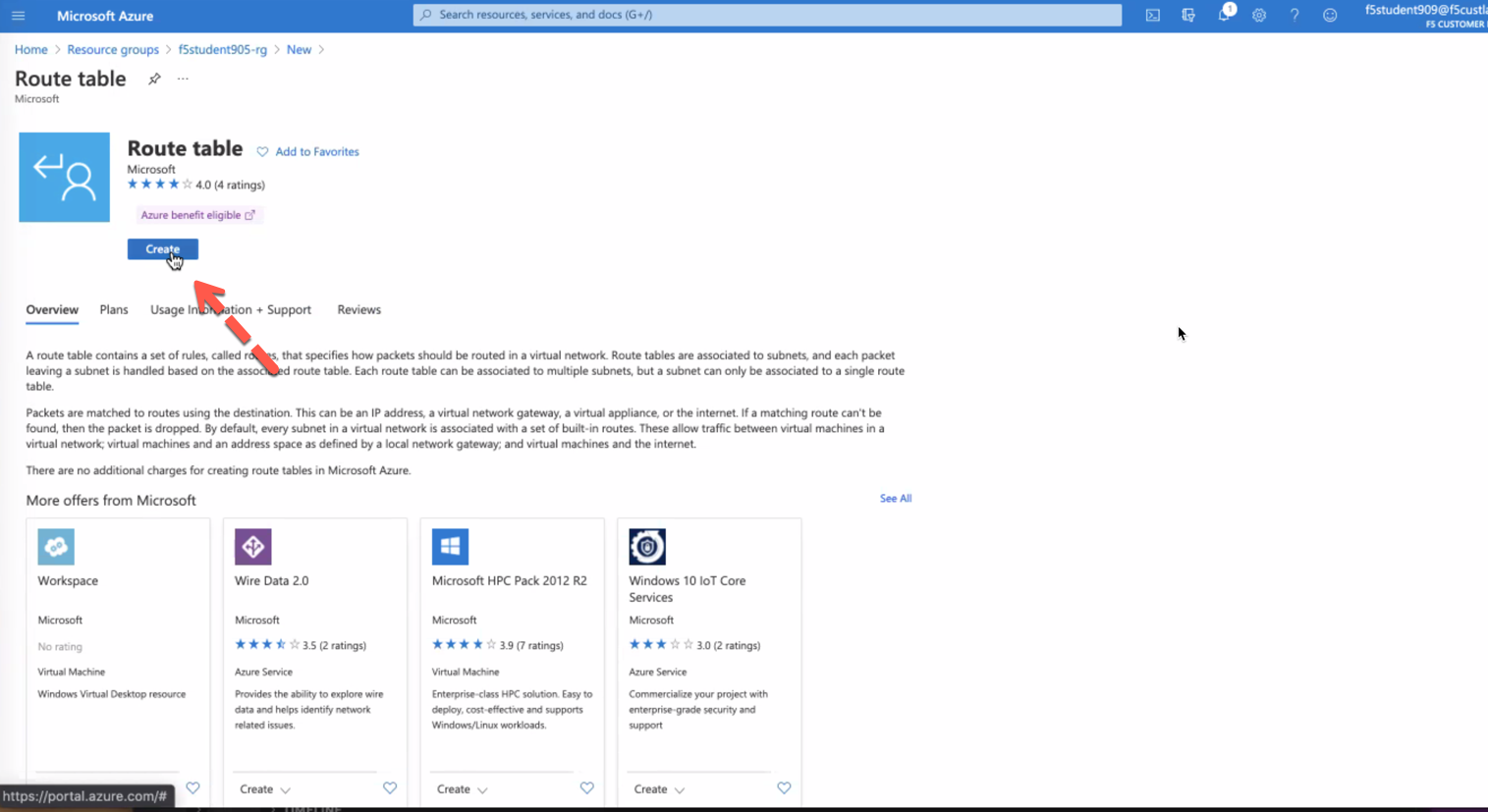Screen dimensions: 1488x812
Task: Open the notifications bell
Action: pos(1225,15)
